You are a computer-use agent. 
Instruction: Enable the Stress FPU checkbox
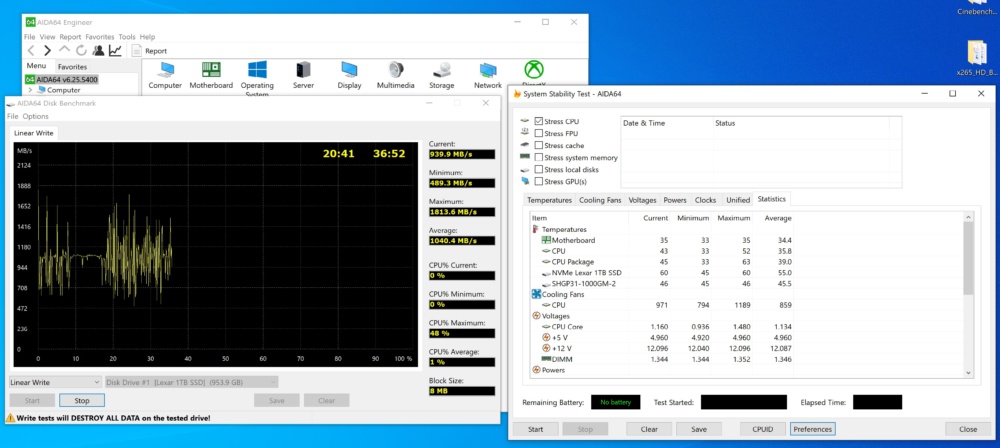(x=539, y=133)
